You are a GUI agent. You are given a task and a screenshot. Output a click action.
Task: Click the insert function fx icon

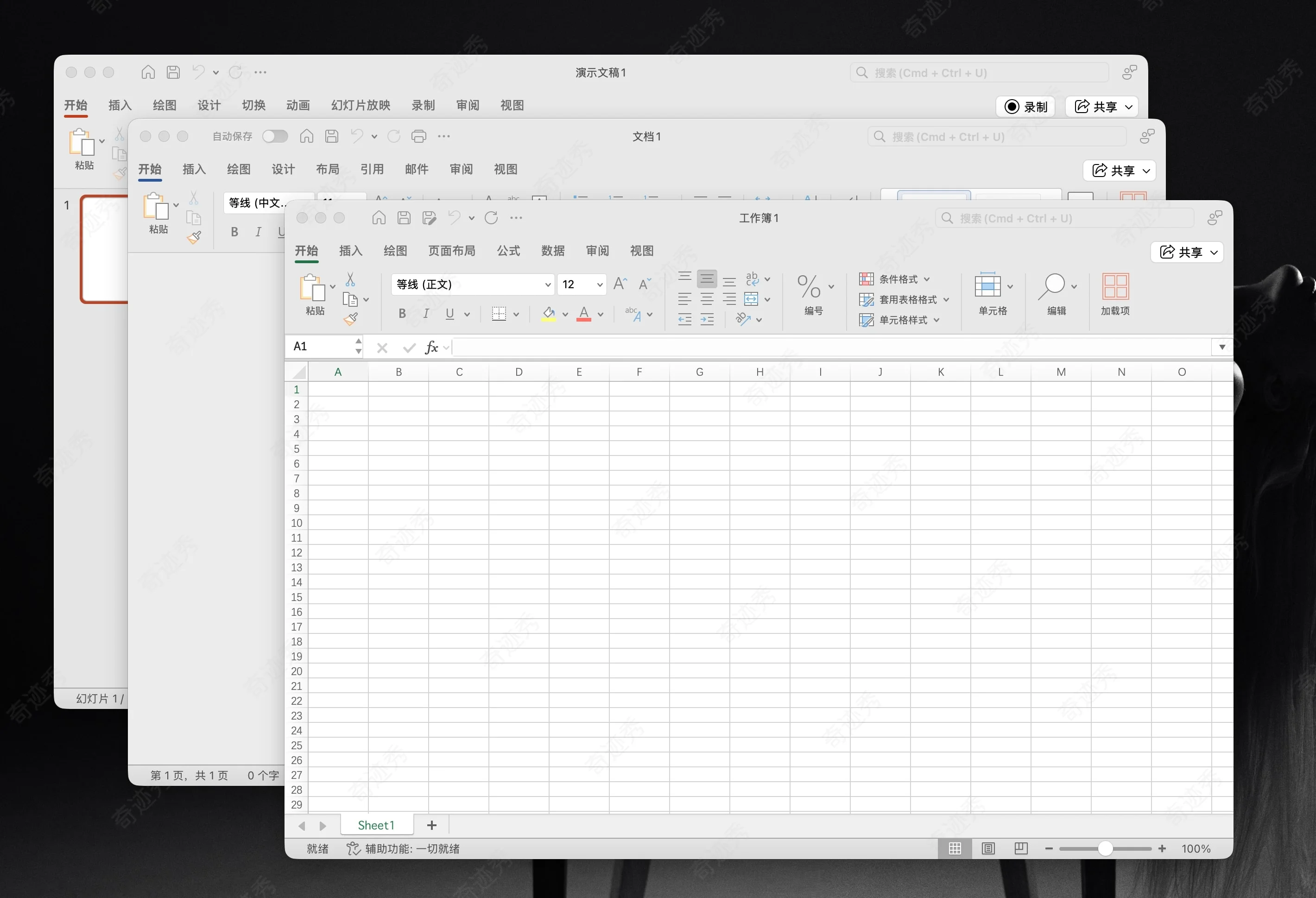click(x=431, y=347)
